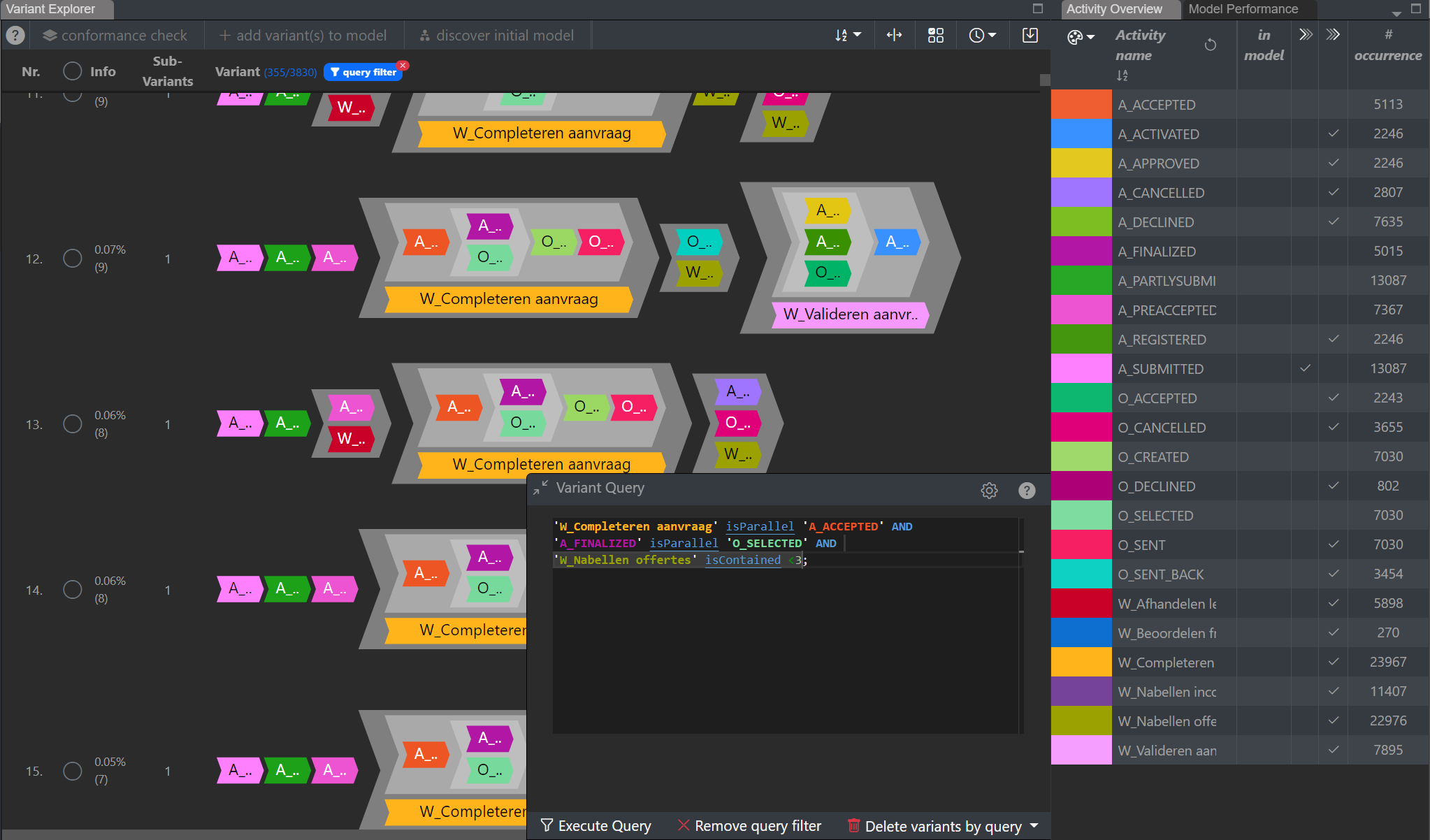Click the export/download variants icon

coord(1030,35)
